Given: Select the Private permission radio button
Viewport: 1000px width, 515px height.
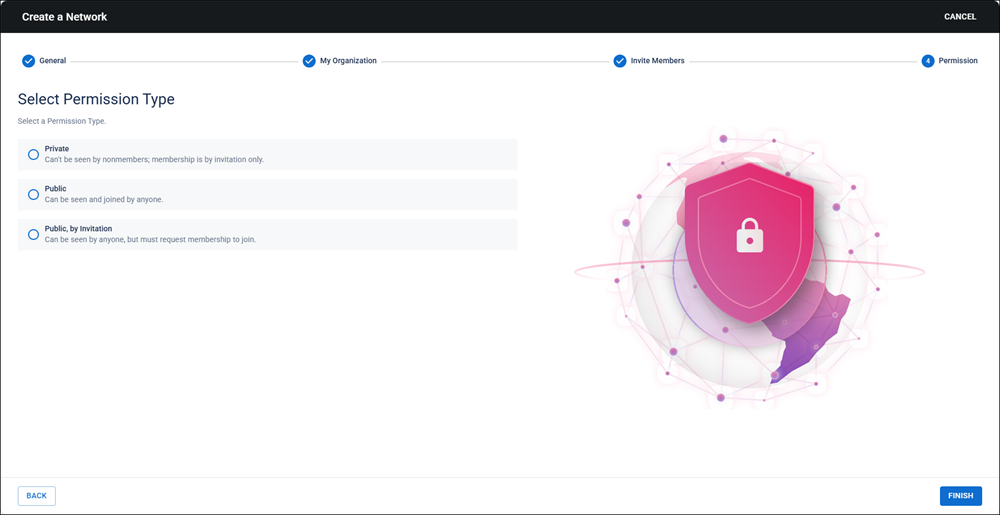Looking at the screenshot, I should pos(33,154).
